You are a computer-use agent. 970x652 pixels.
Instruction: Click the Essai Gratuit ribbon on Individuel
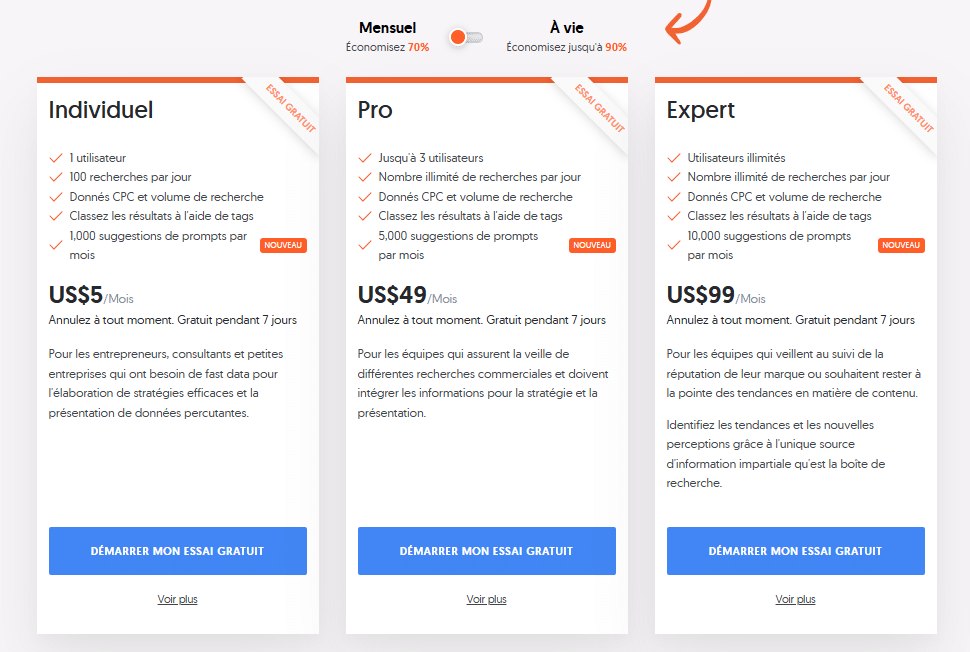tap(291, 108)
